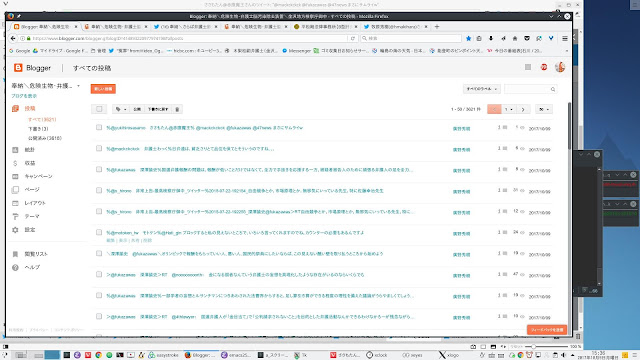
Task: Click the magnifier icon in Blogger search box
Action: point(553,89)
